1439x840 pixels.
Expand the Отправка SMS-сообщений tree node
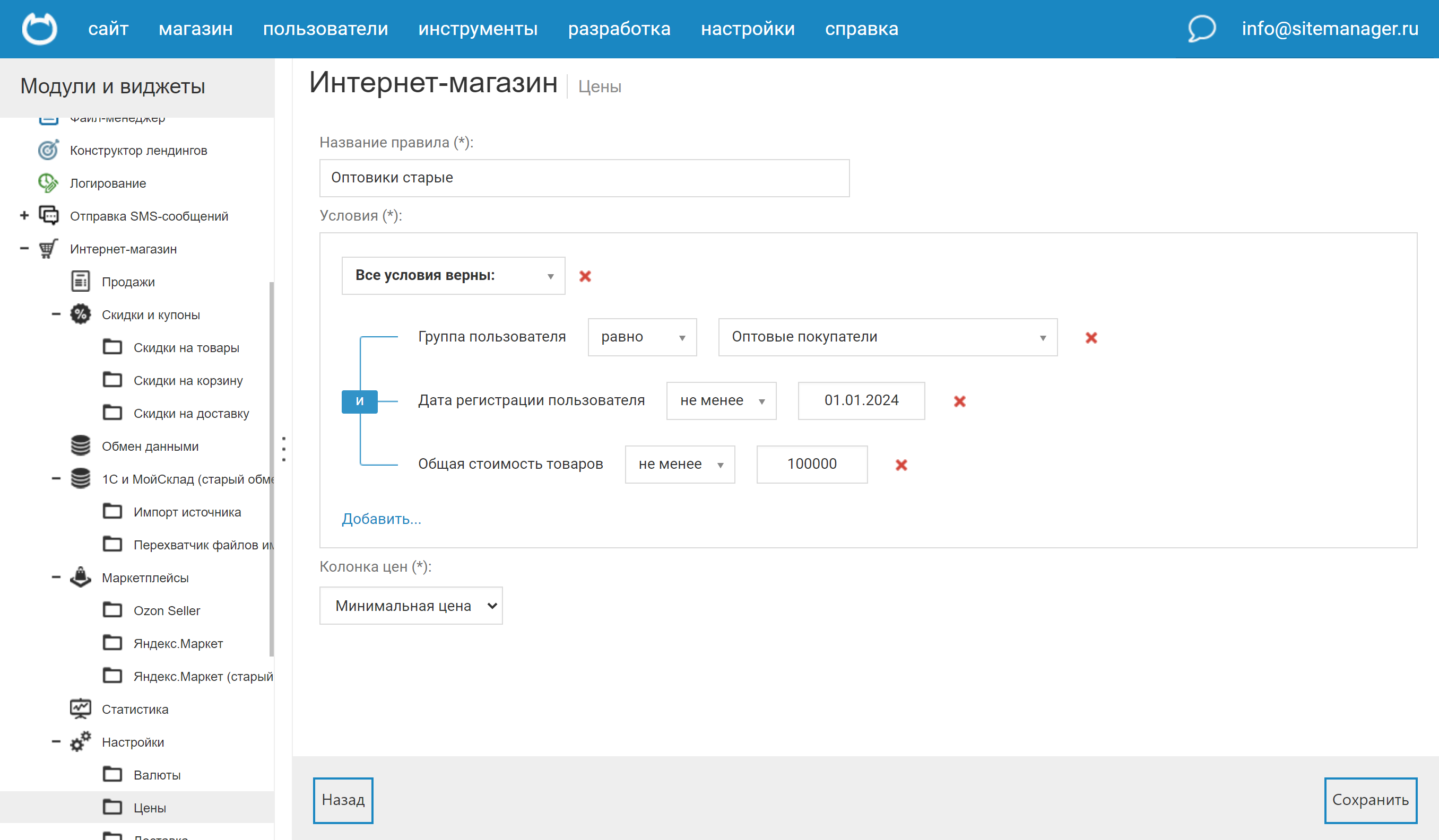(x=23, y=215)
